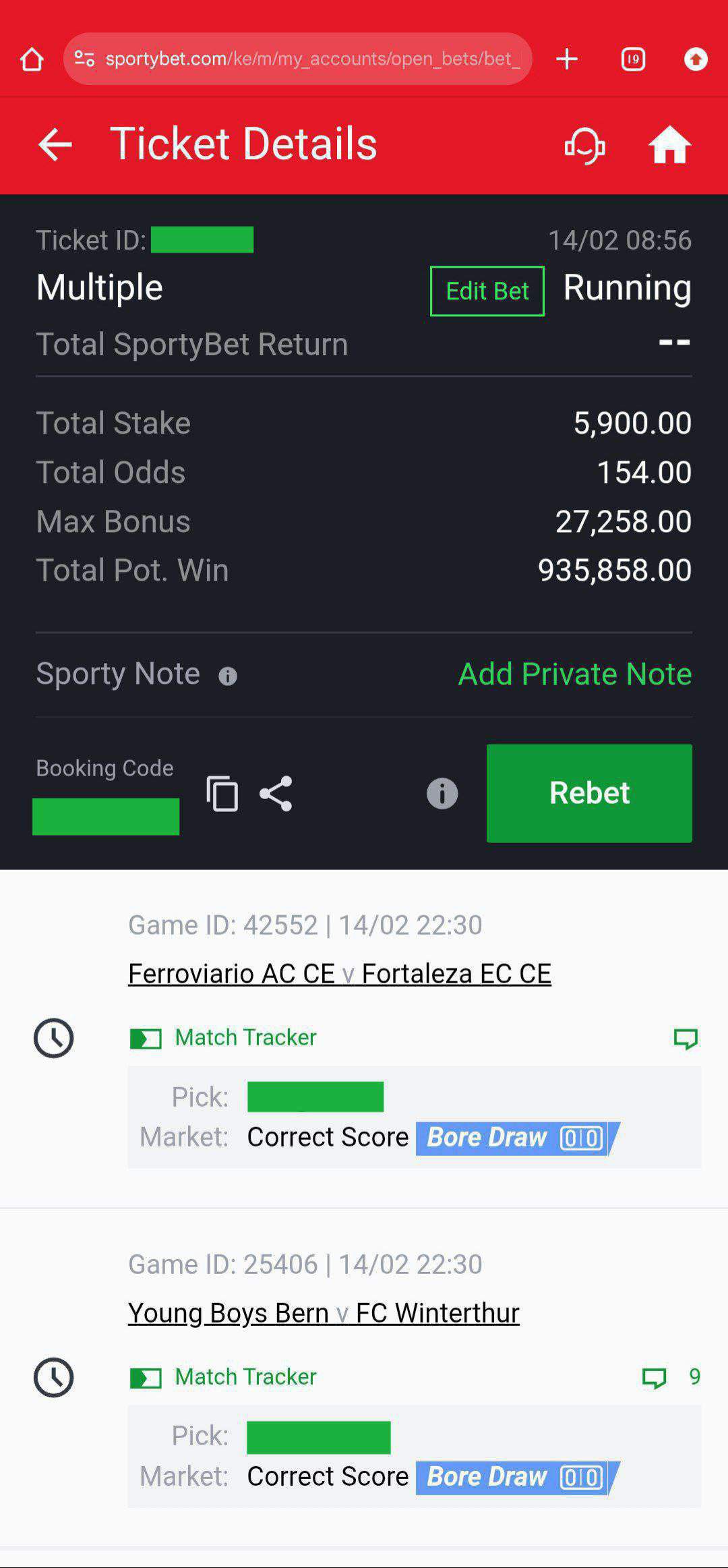Tap the browser update arrow icon
Screen dimensions: 728x1568
[x=696, y=59]
